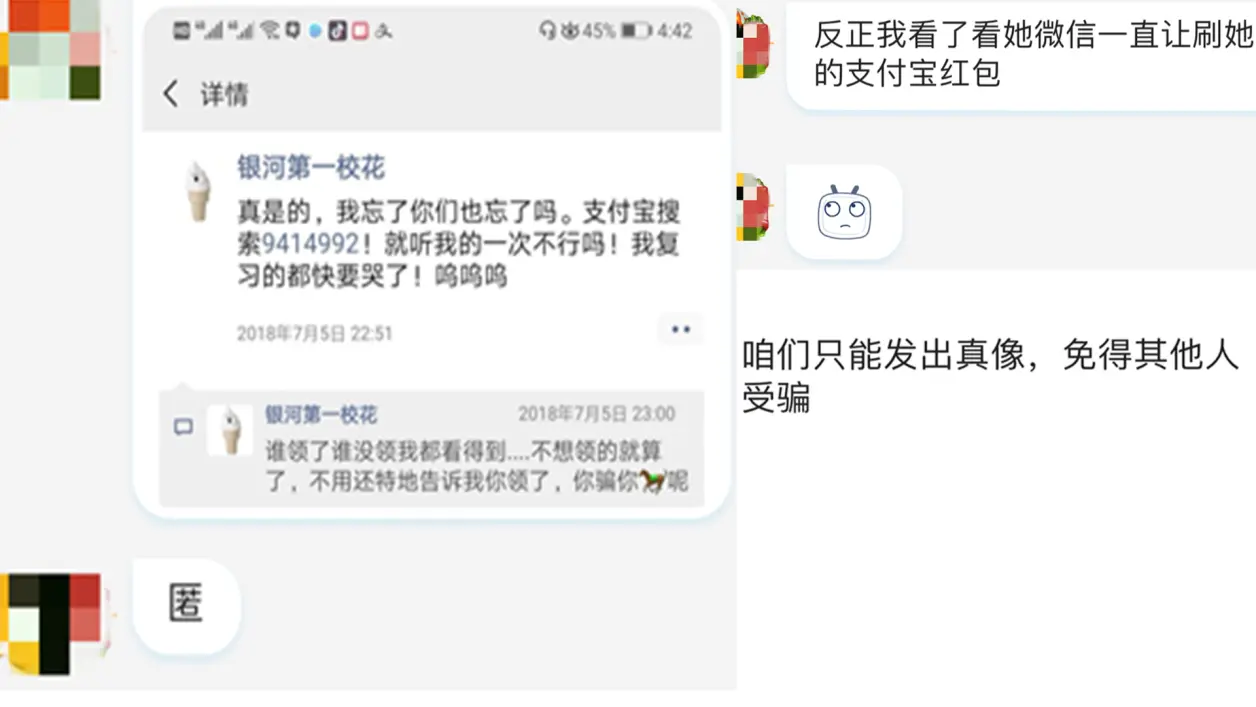1256x707 pixels.
Task: Click the pink square app icon in status bar
Action: 360,31
